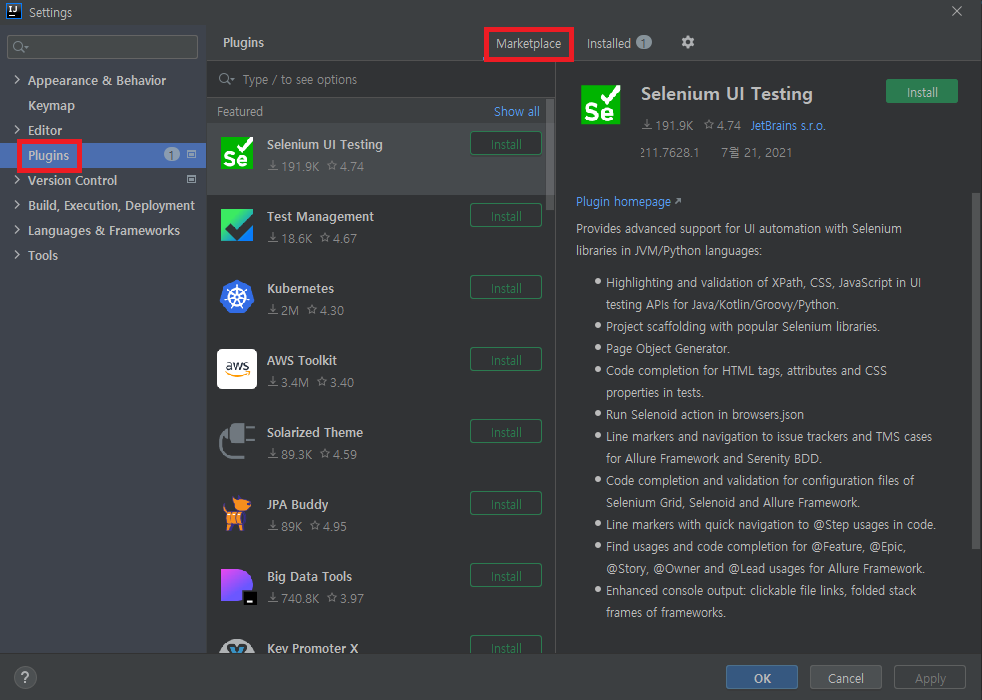Click the project-level icon next to Version Control
Viewport: 982px width, 700px height.
[192, 179]
